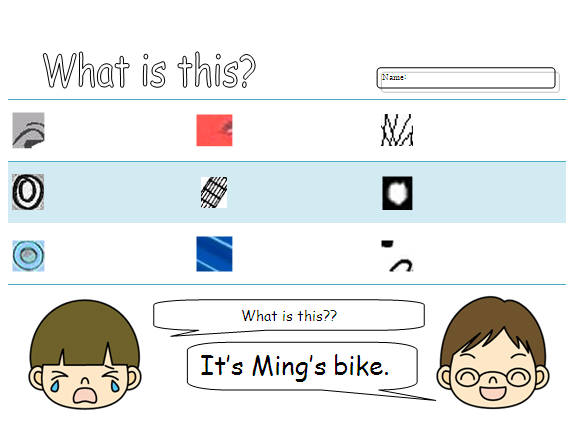Select the white blob on black picture

click(397, 193)
